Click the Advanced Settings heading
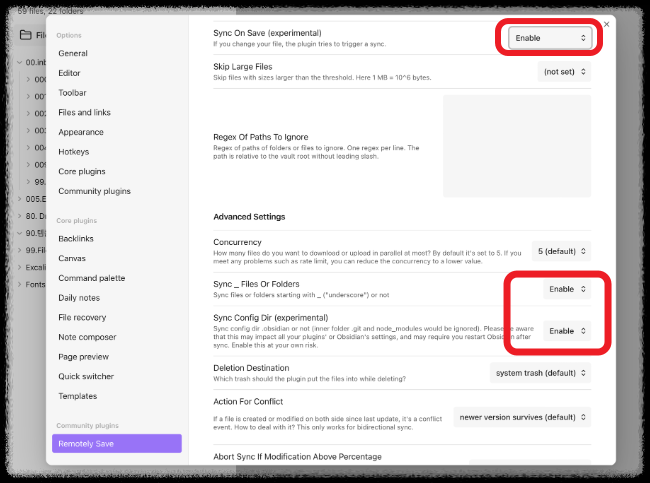This screenshot has width=650, height=483. coord(249,217)
